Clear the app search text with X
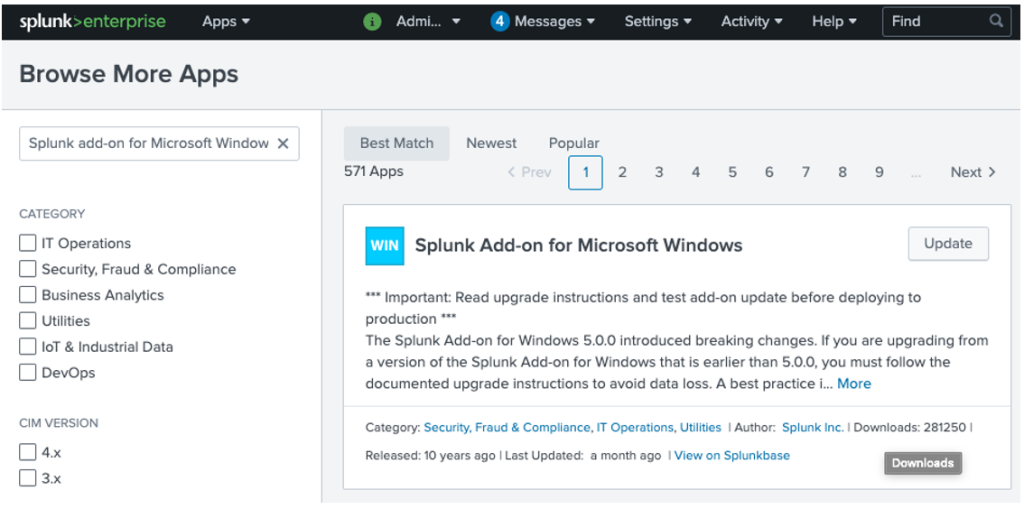The height and width of the screenshot is (509, 1024). point(283,144)
